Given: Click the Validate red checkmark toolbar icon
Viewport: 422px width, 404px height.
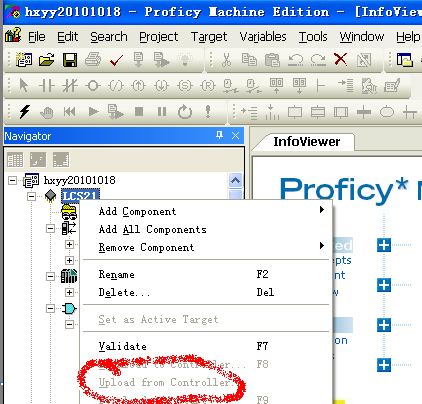Looking at the screenshot, I should tap(116, 60).
